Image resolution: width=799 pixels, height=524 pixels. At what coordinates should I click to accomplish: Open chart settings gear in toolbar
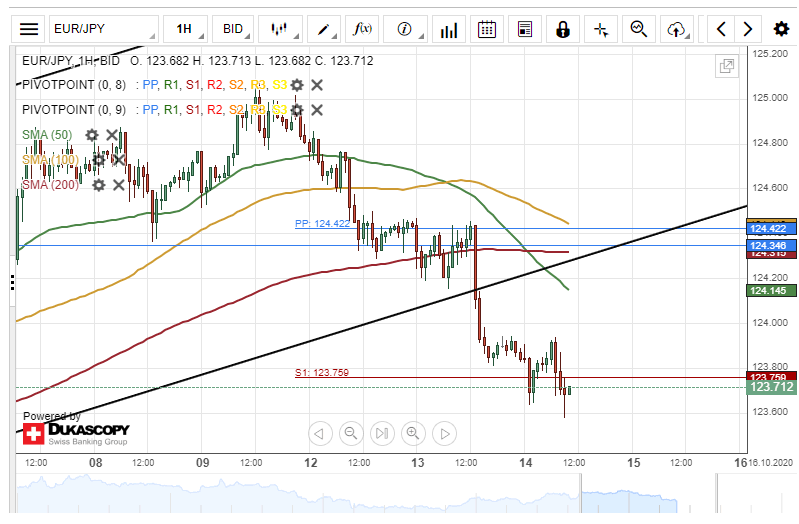(781, 29)
